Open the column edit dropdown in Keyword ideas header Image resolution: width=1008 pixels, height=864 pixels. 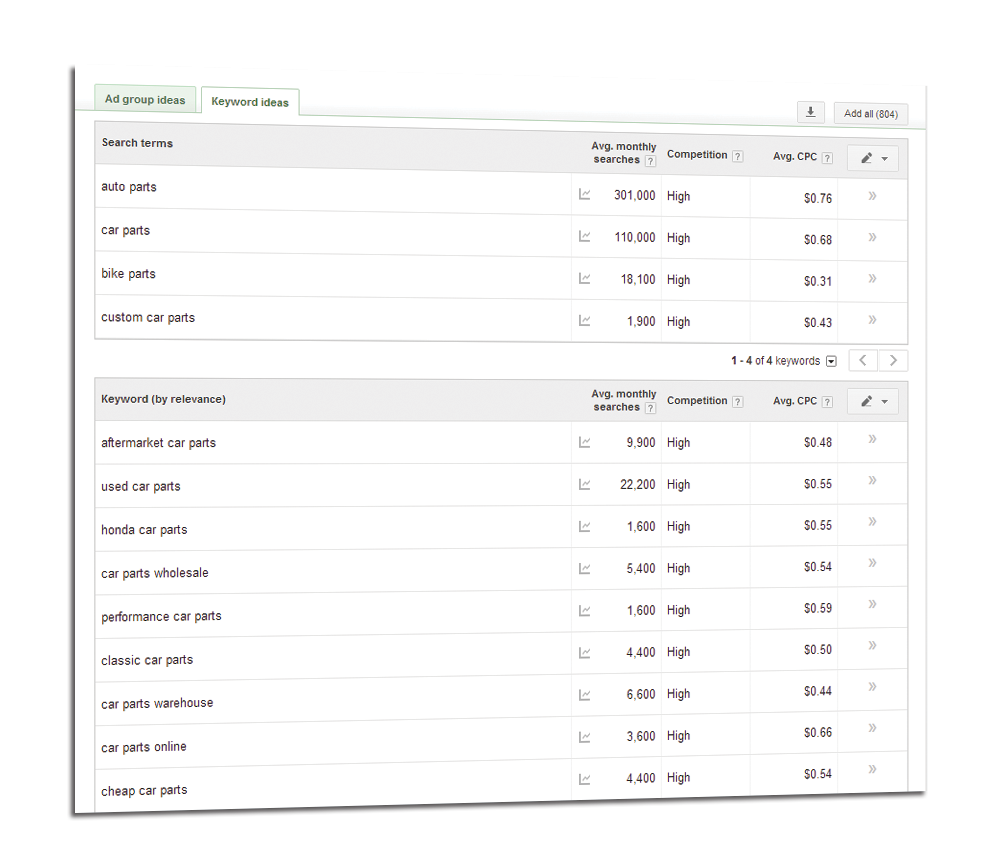click(873, 401)
